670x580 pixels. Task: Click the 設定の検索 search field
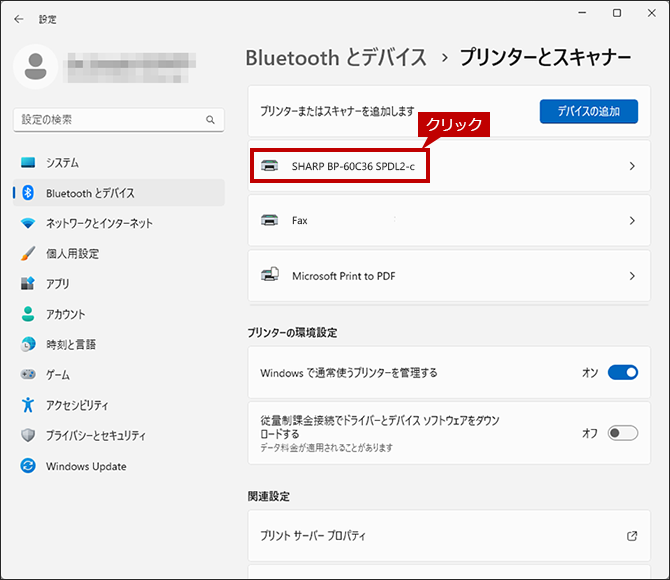click(x=119, y=120)
